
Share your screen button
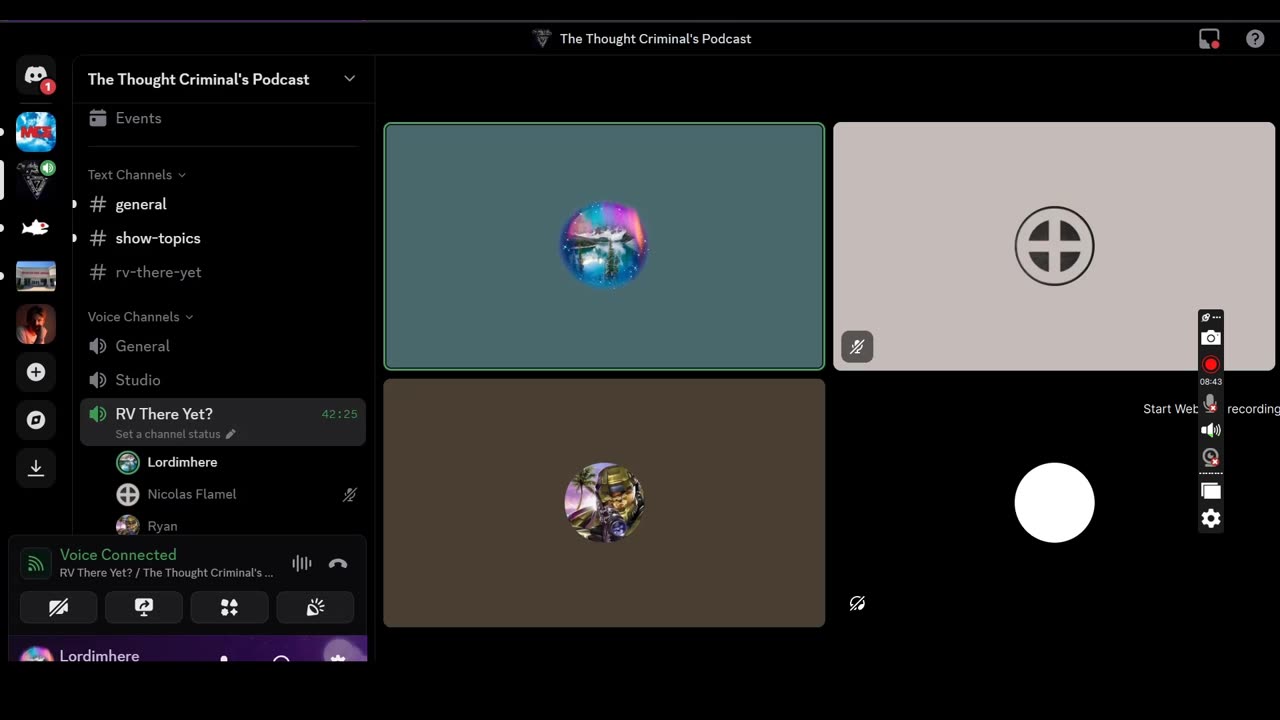coord(144,607)
